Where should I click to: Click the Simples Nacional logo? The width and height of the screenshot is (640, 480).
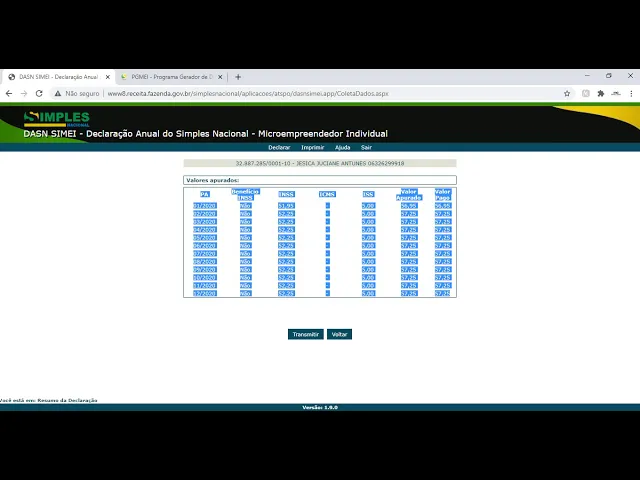[57, 119]
